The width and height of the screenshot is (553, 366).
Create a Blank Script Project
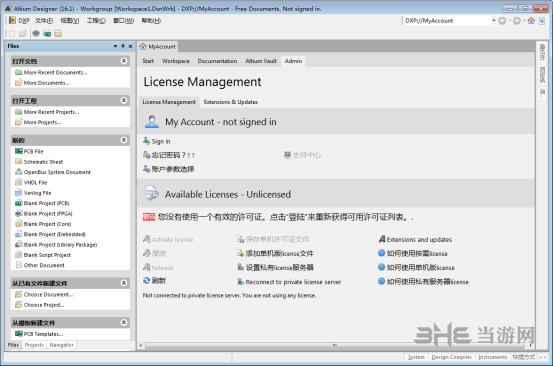(x=47, y=255)
